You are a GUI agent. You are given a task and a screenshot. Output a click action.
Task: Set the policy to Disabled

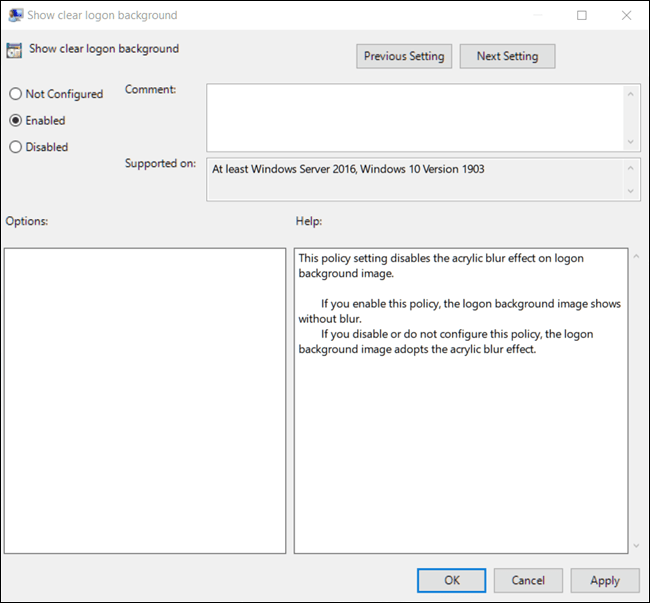[15, 147]
